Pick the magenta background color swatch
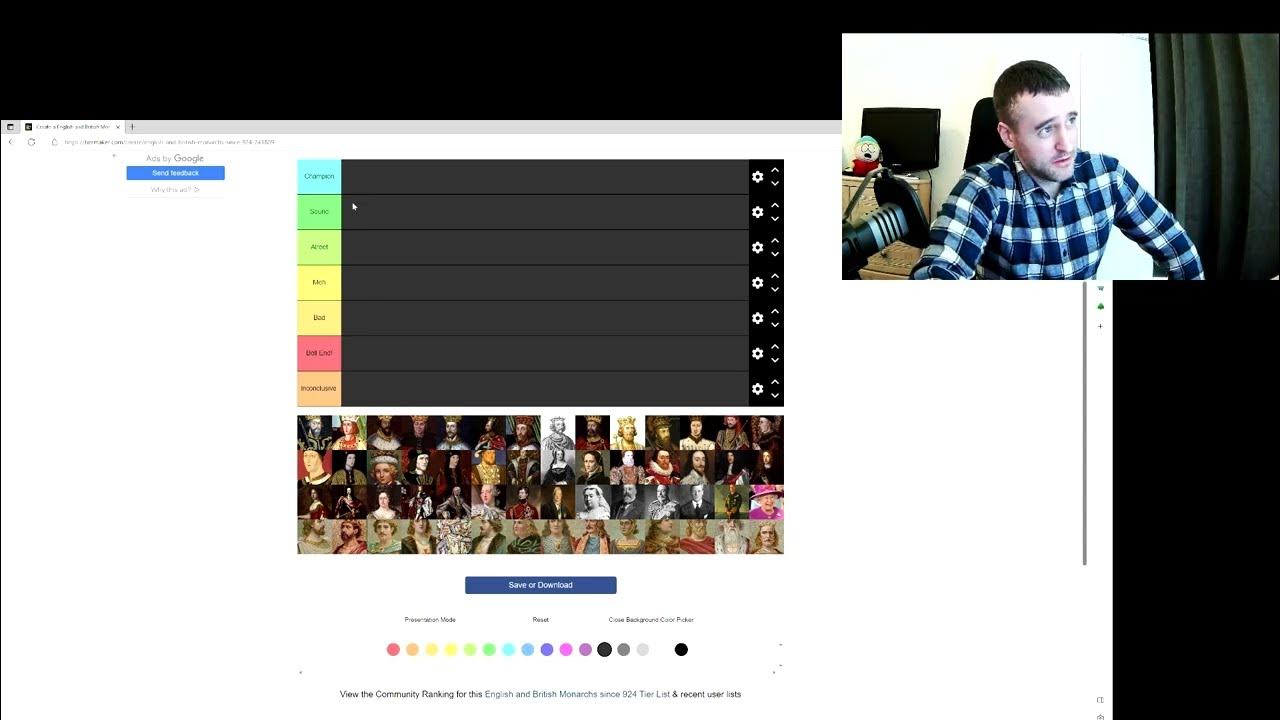This screenshot has width=1280, height=720. (x=566, y=650)
